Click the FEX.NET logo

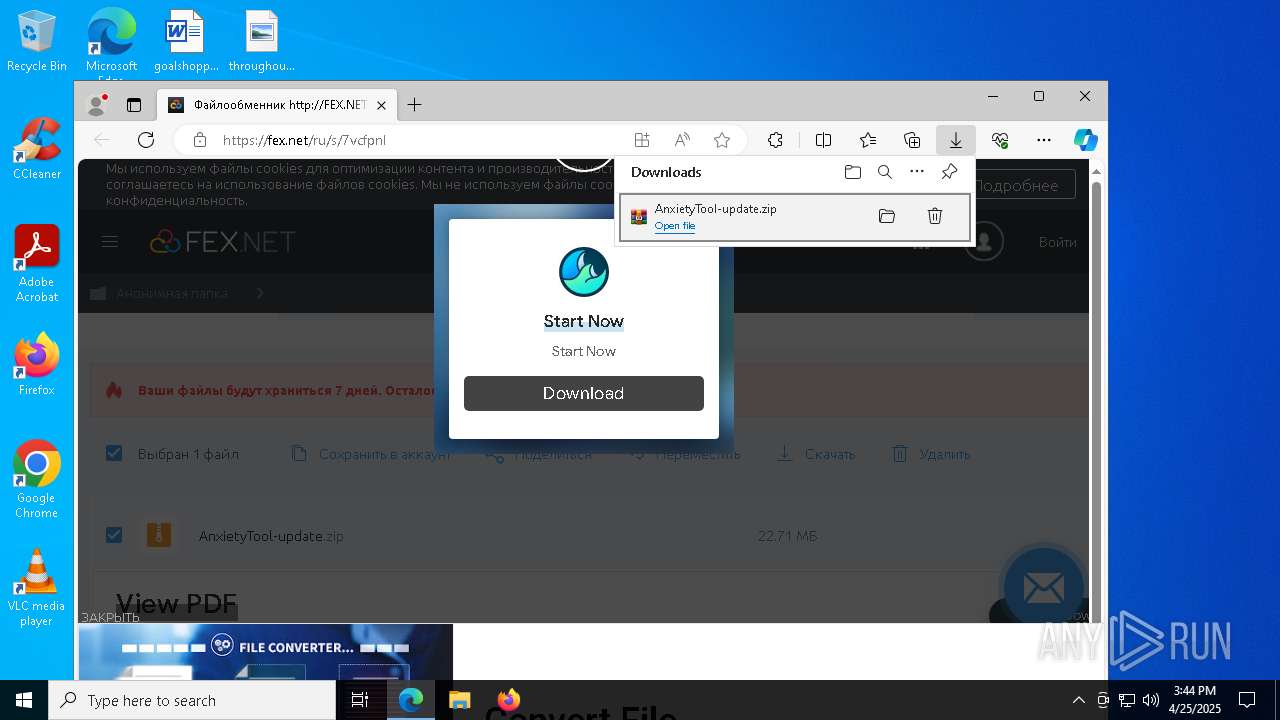pos(223,242)
